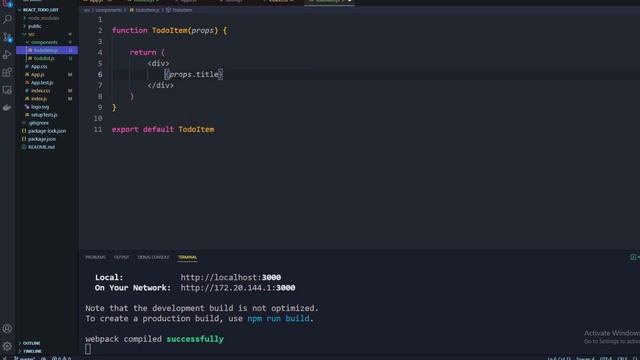Open the Remote Explorer view
Image resolution: width=640 pixels, height=360 pixels.
(7, 90)
